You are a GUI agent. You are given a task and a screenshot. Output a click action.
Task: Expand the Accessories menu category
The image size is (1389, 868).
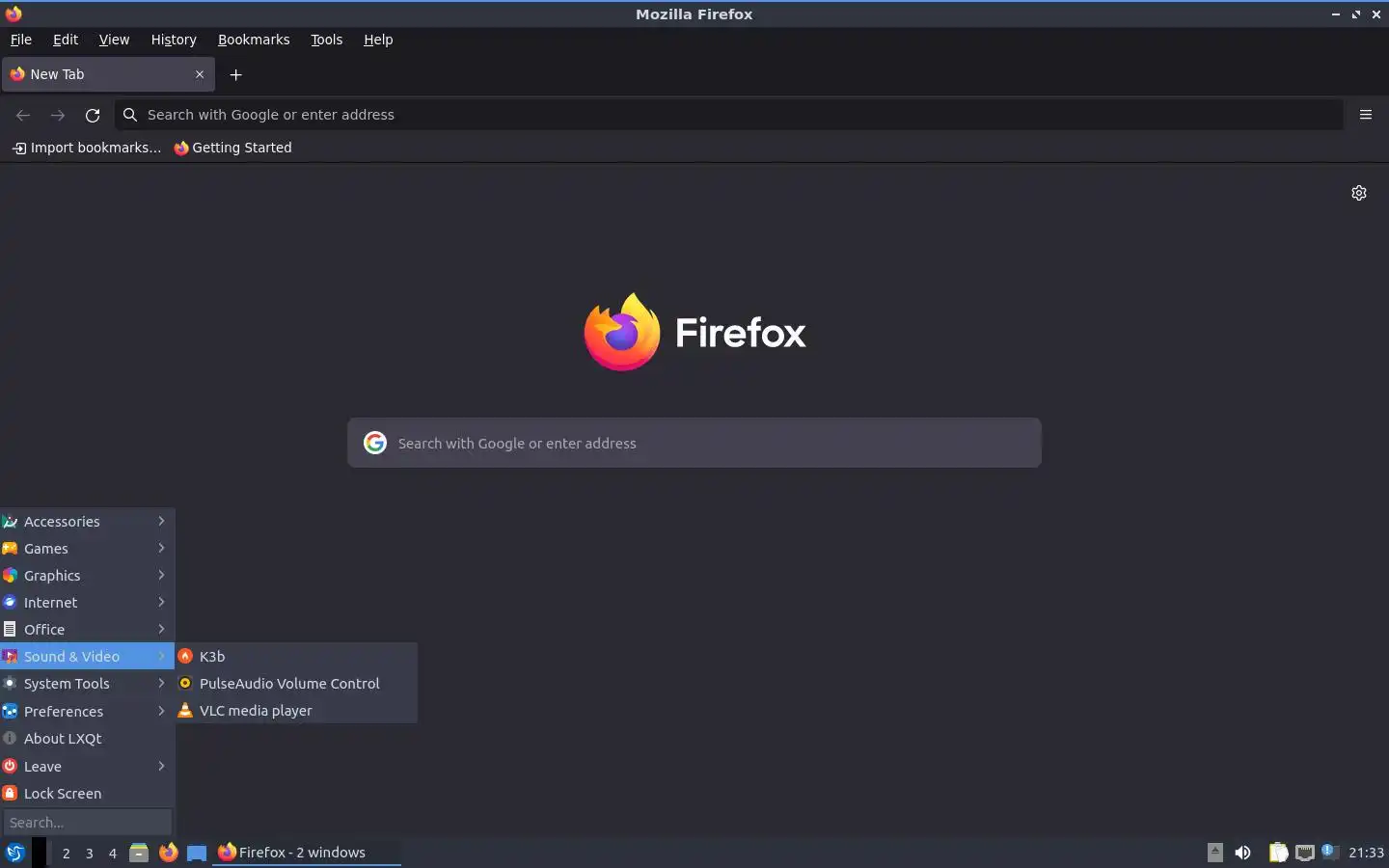87,521
